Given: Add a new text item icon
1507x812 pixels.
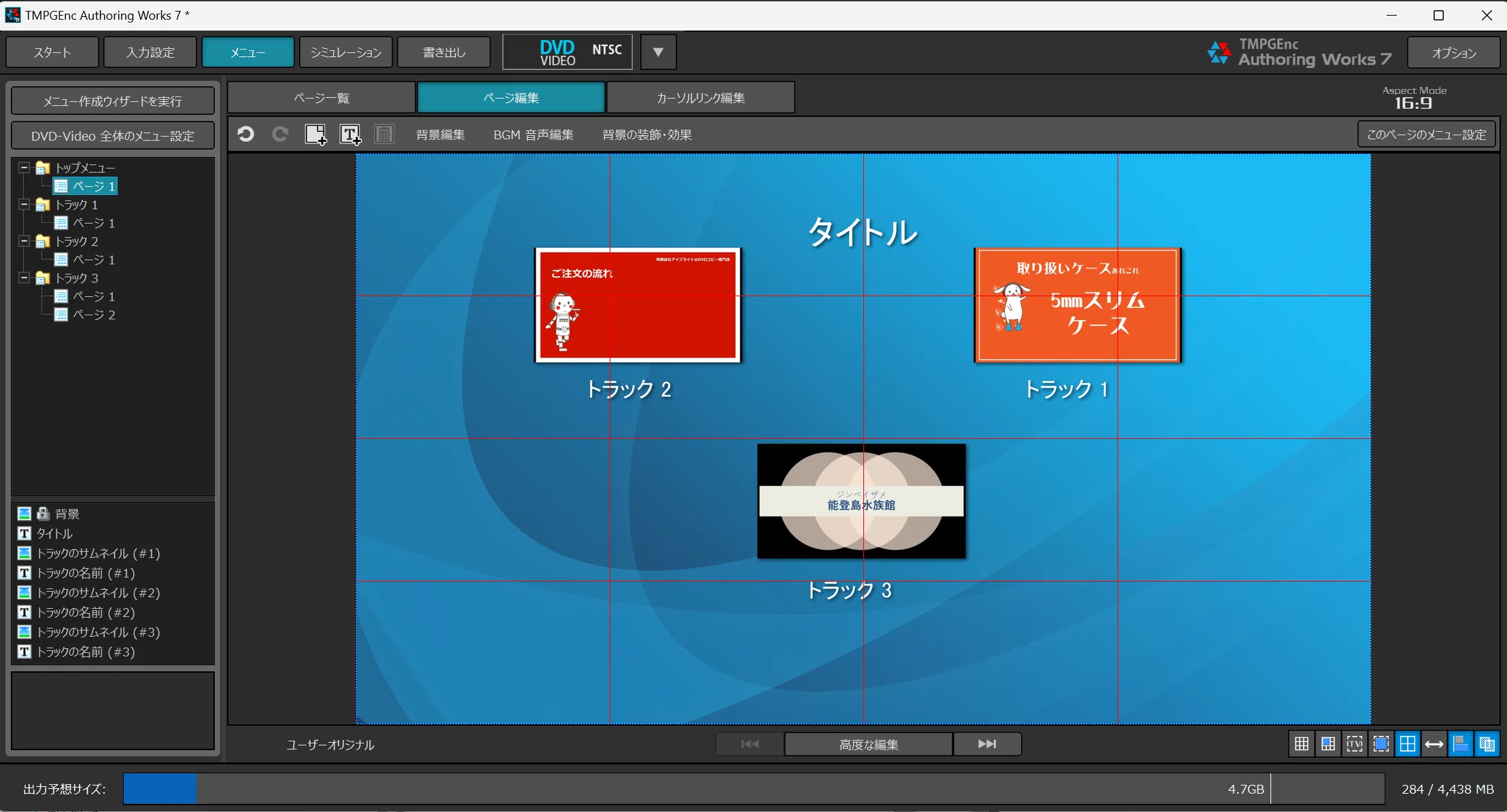Looking at the screenshot, I should [x=350, y=135].
